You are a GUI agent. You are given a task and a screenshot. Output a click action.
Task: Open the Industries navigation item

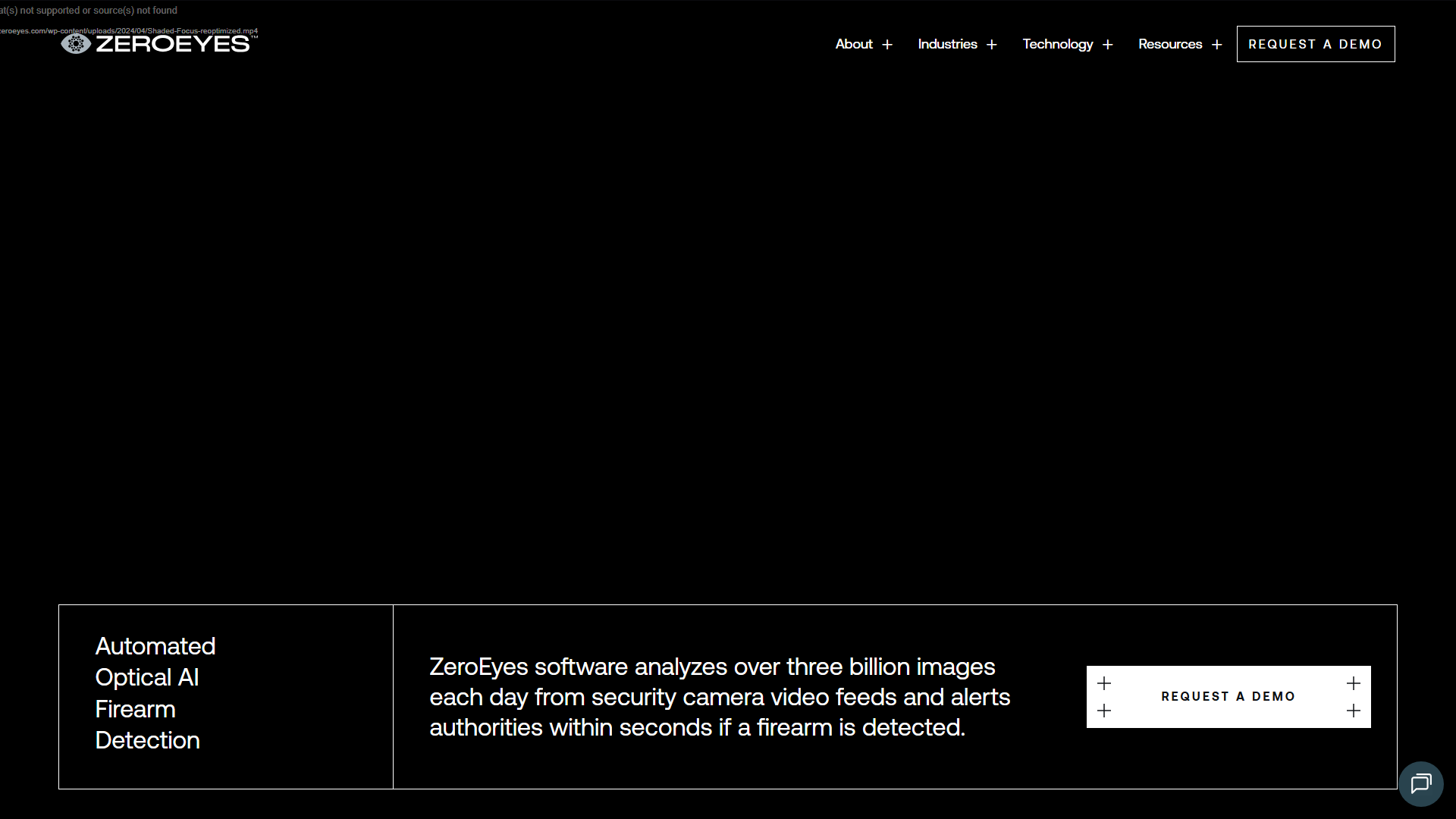(x=947, y=44)
